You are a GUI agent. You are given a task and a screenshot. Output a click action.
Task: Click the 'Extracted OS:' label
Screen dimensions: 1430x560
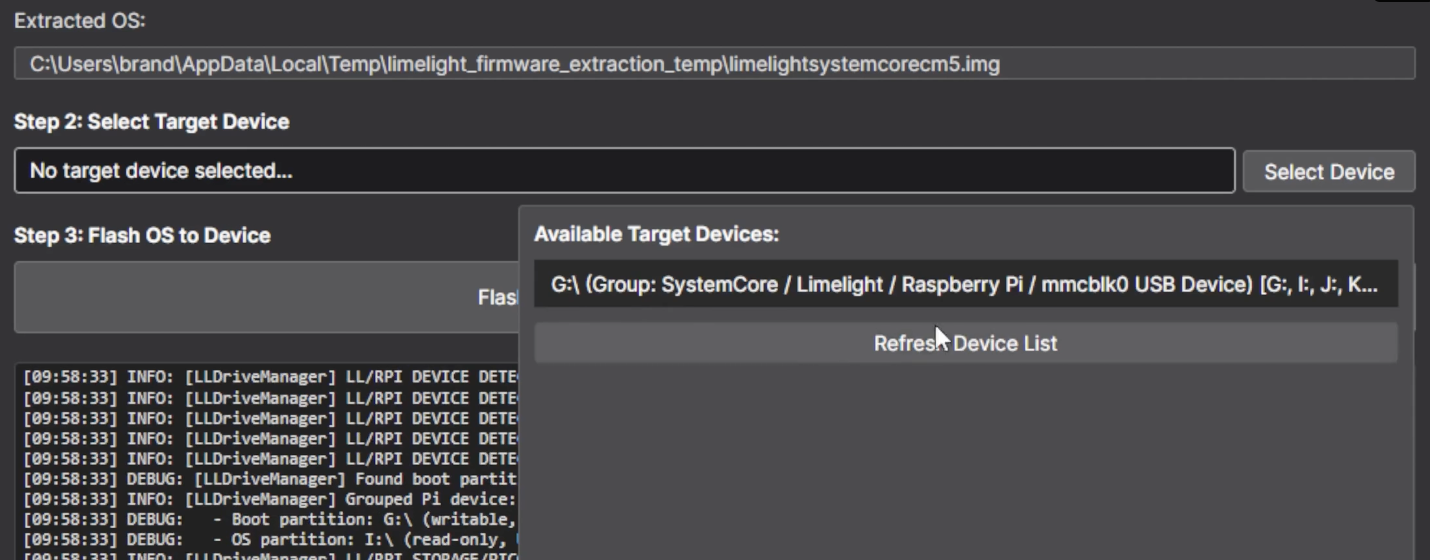coord(80,20)
